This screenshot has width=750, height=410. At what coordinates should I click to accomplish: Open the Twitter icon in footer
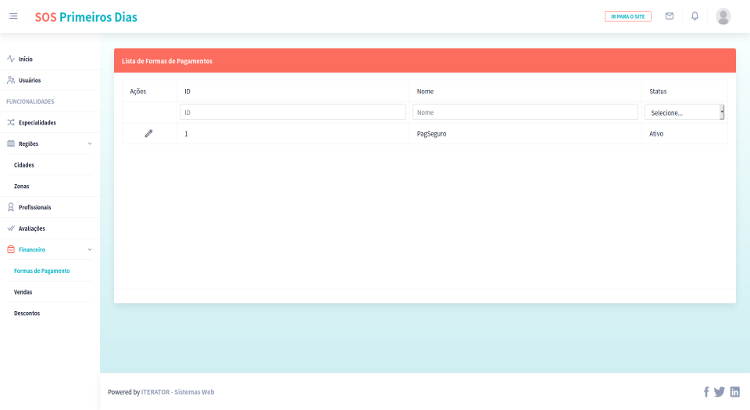[719, 392]
